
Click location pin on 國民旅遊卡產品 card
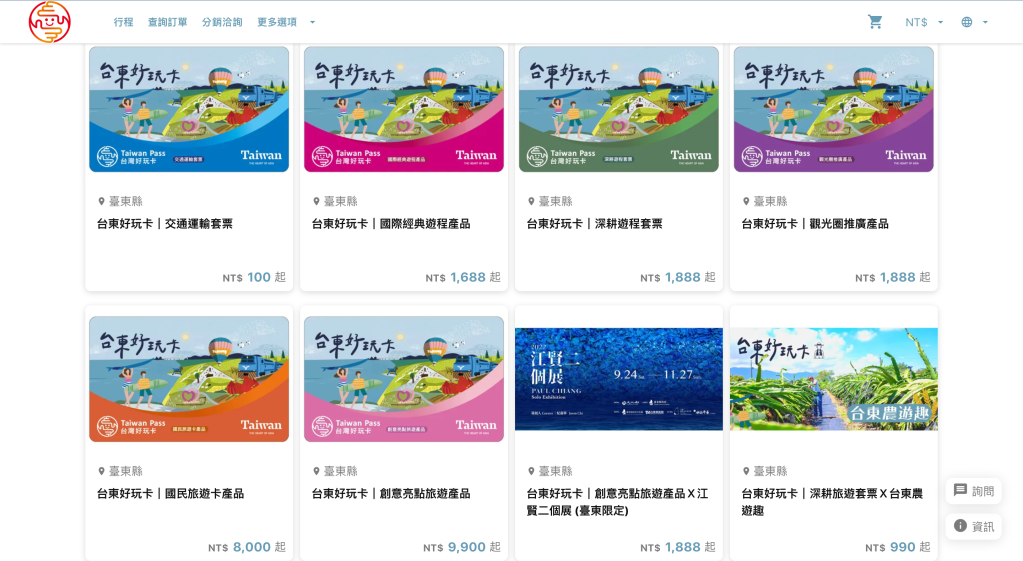[101, 471]
